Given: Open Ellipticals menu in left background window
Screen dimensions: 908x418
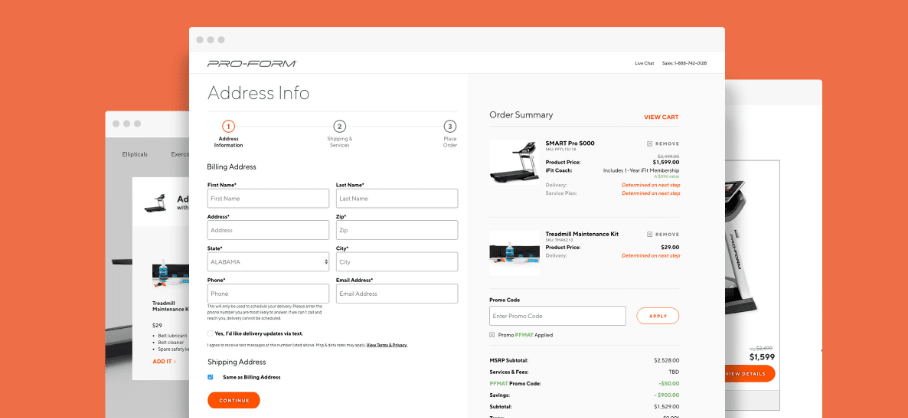Looking at the screenshot, I should click(x=135, y=155).
